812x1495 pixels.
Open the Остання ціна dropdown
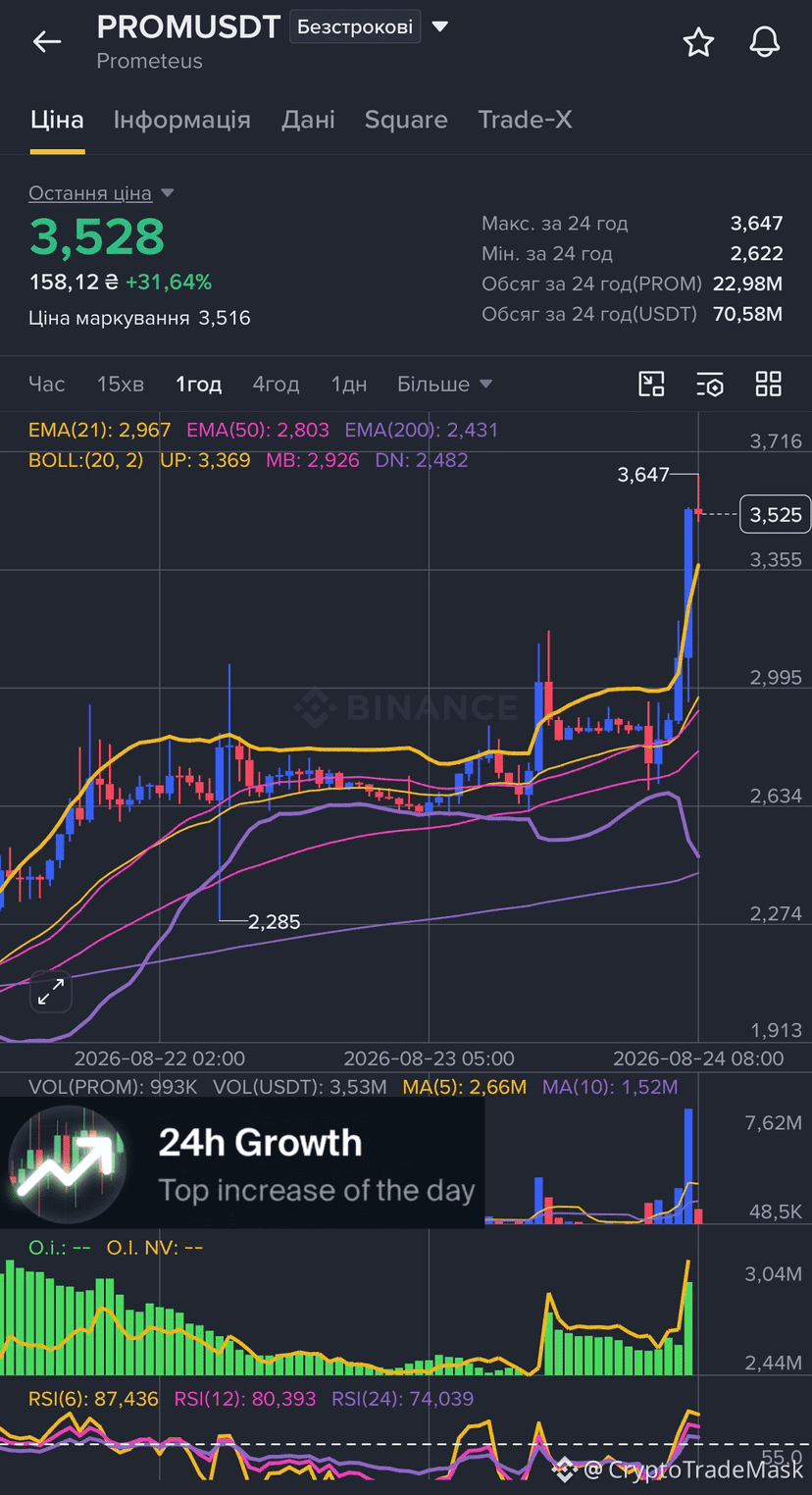101,193
